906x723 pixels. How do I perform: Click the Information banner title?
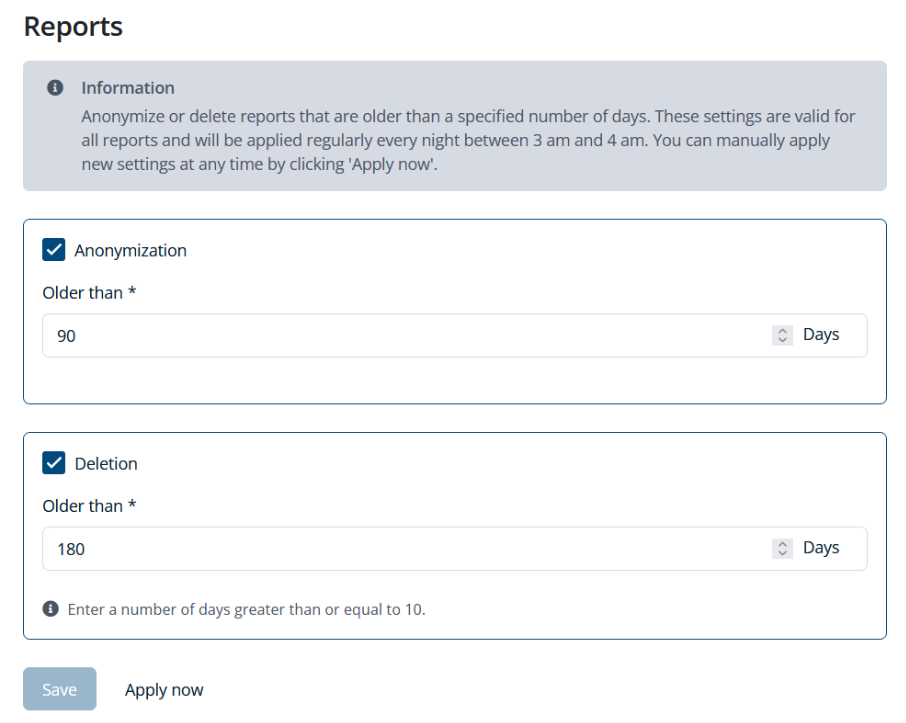point(128,88)
